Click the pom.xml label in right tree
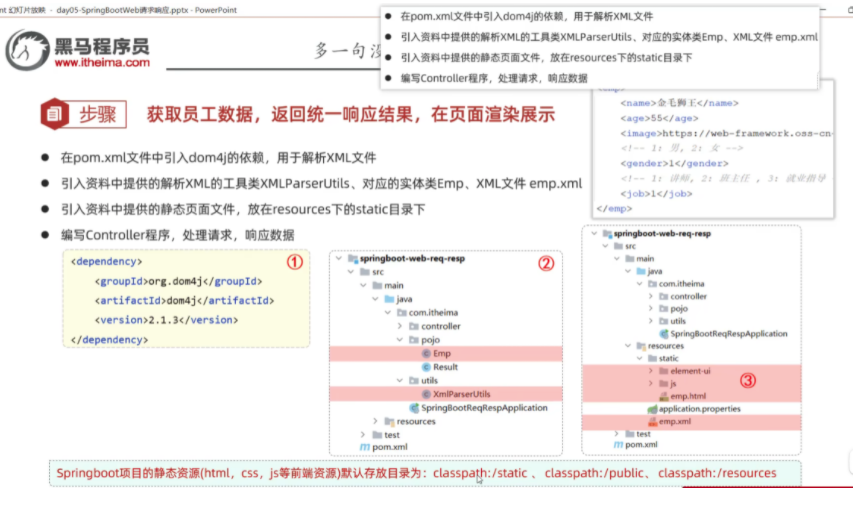Image resolution: width=860 pixels, height=507 pixels. (x=641, y=445)
